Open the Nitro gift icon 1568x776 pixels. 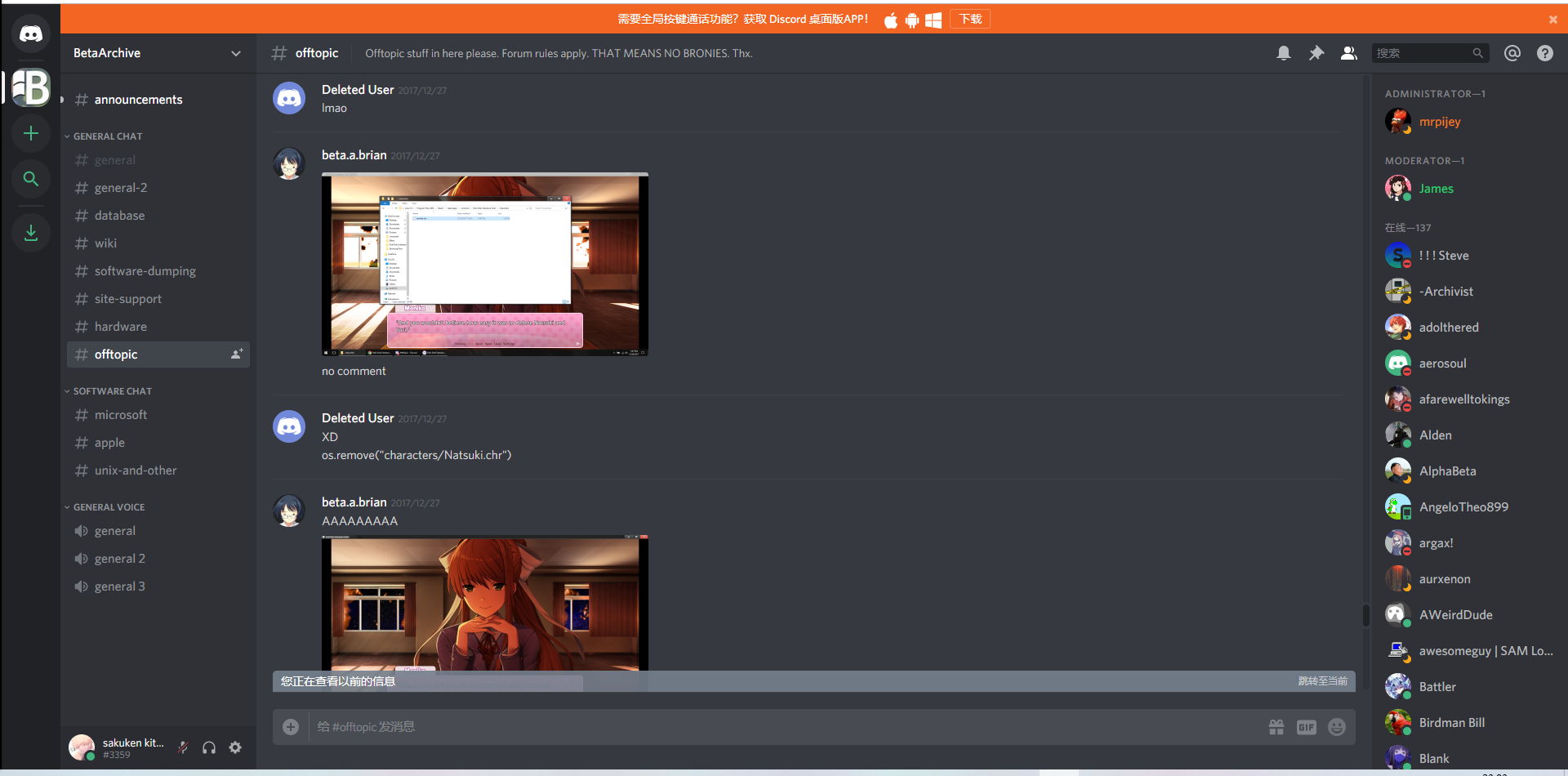[x=1276, y=727]
